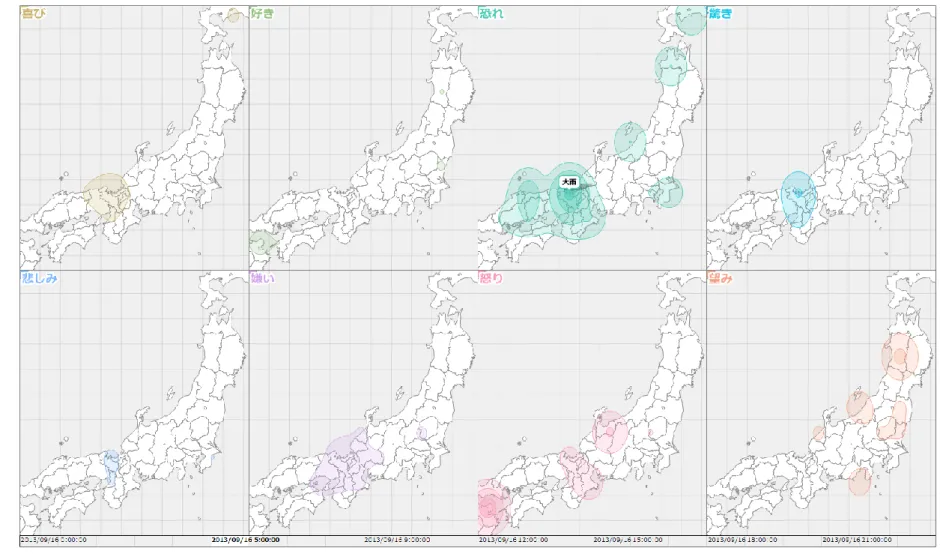Image resolution: width=940 pixels, height=554 pixels.
Task: Jump to the 15:00:00 timeline marker
Action: [628, 540]
